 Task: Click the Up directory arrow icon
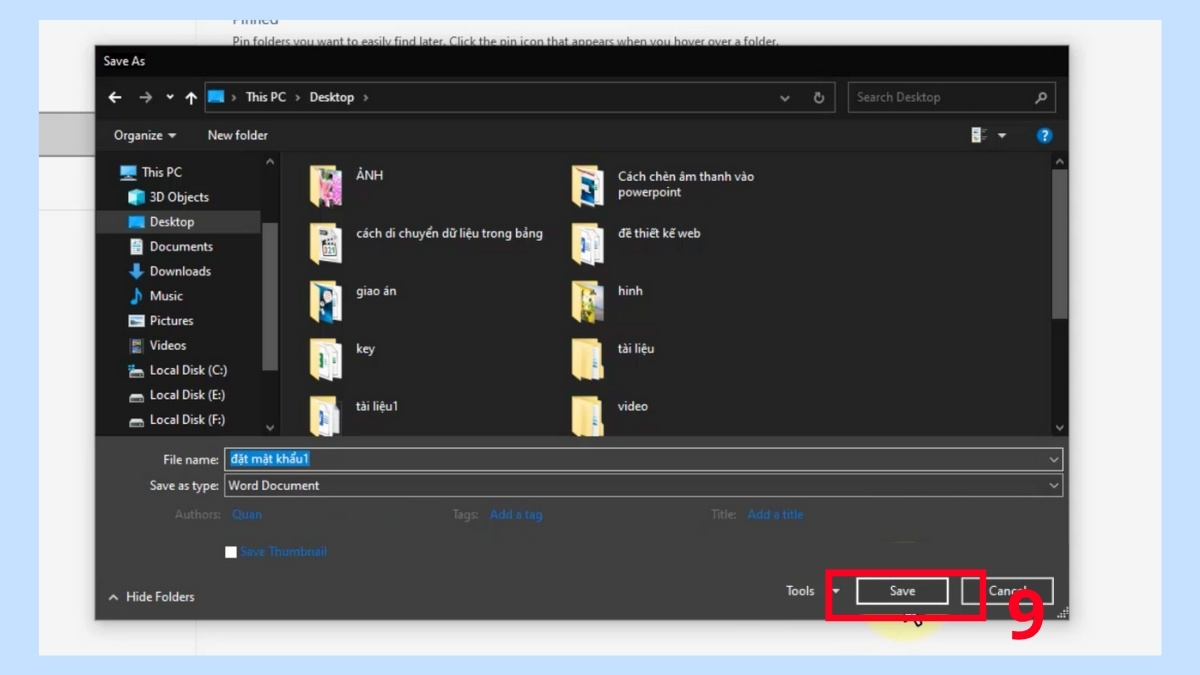[191, 98]
